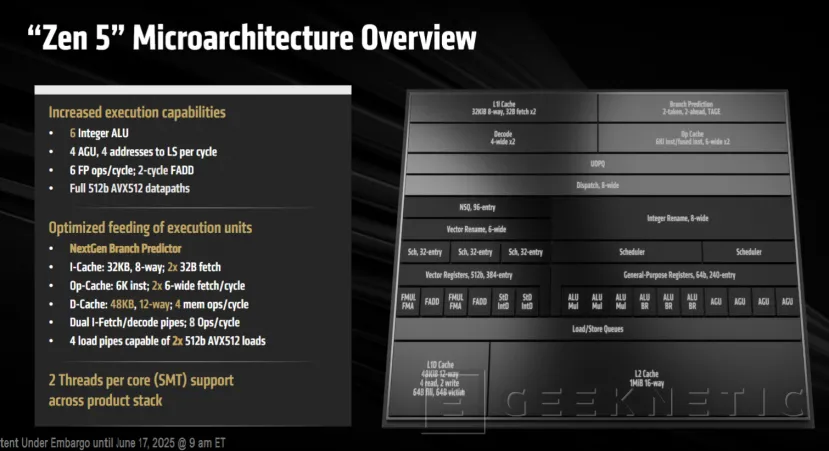Click the UOPQ bar in diagram

coord(600,163)
